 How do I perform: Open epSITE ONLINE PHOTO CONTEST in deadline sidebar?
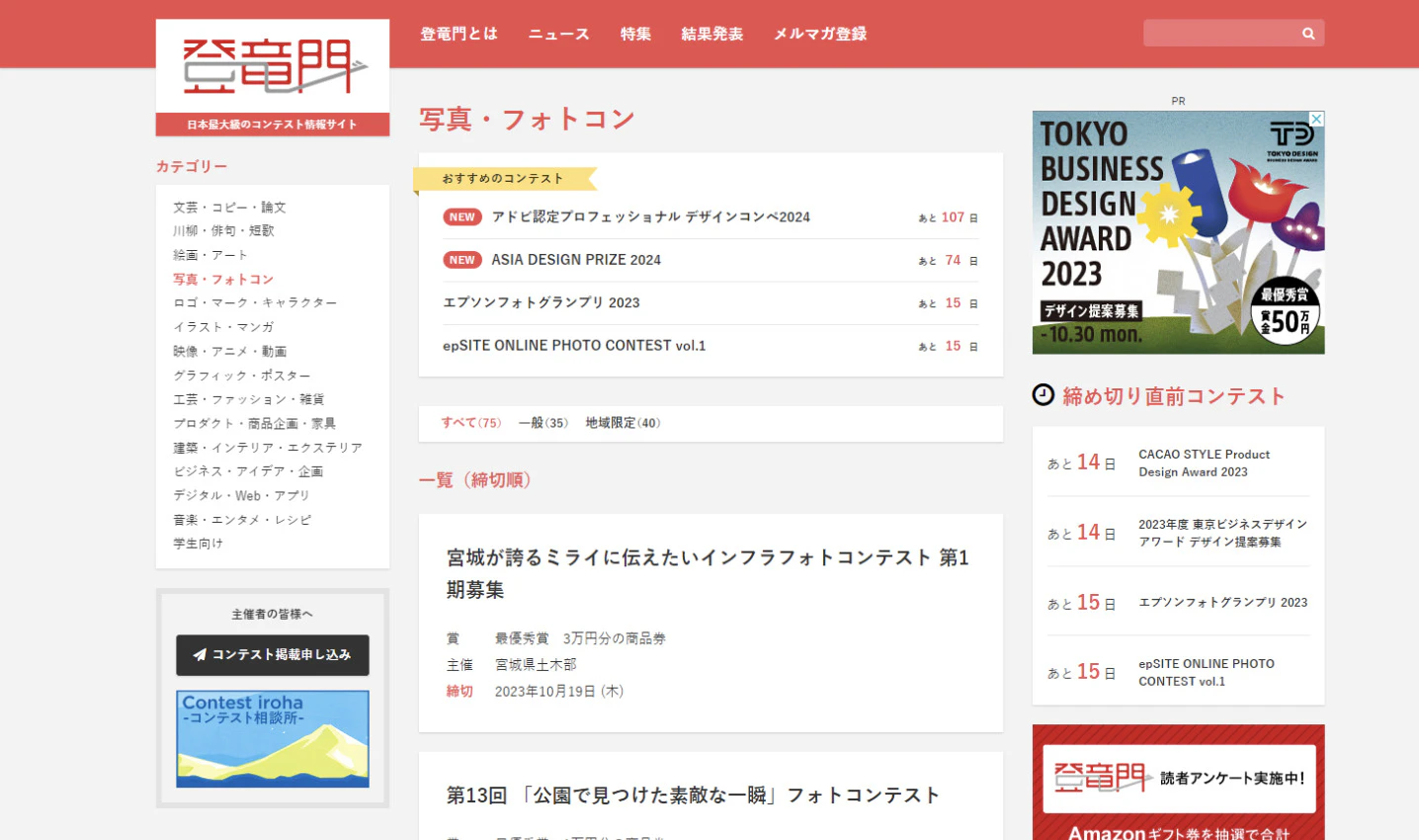[1207, 673]
